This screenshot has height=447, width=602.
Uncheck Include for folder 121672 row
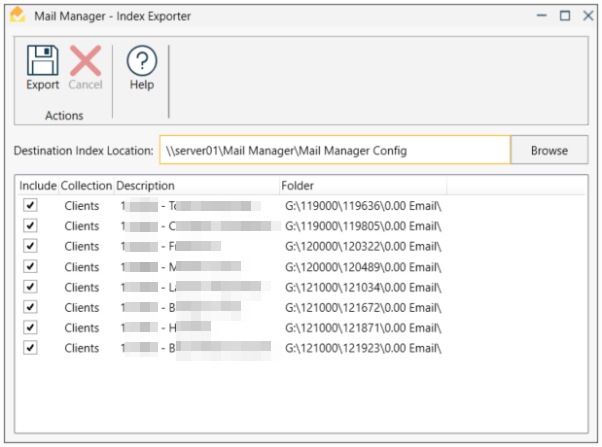coord(31,307)
